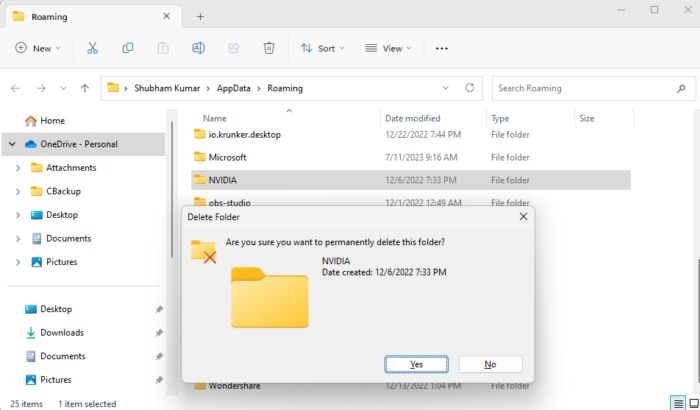
Task: Close the Roaming tab
Action: (167, 16)
